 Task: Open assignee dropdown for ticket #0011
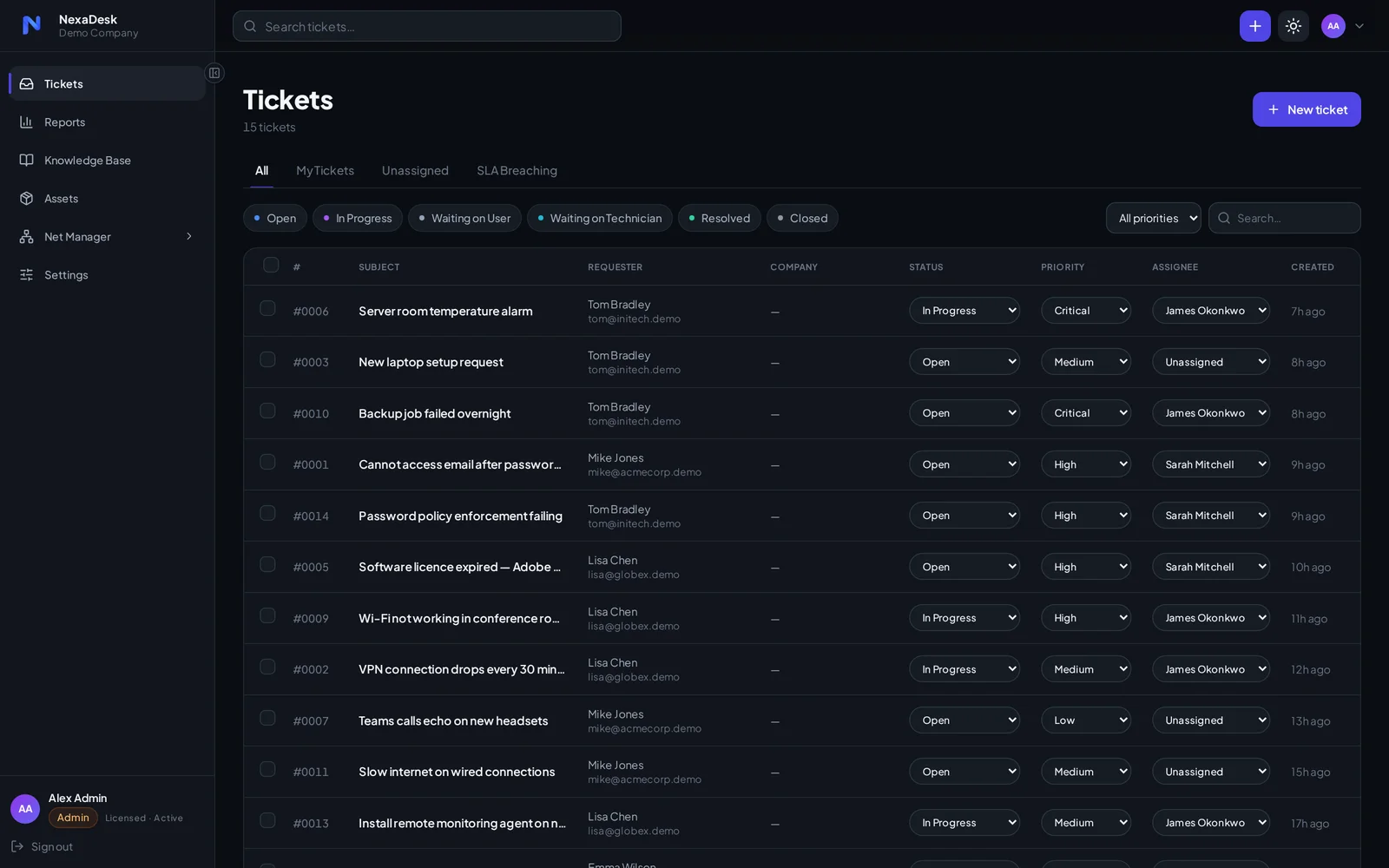tap(1210, 772)
